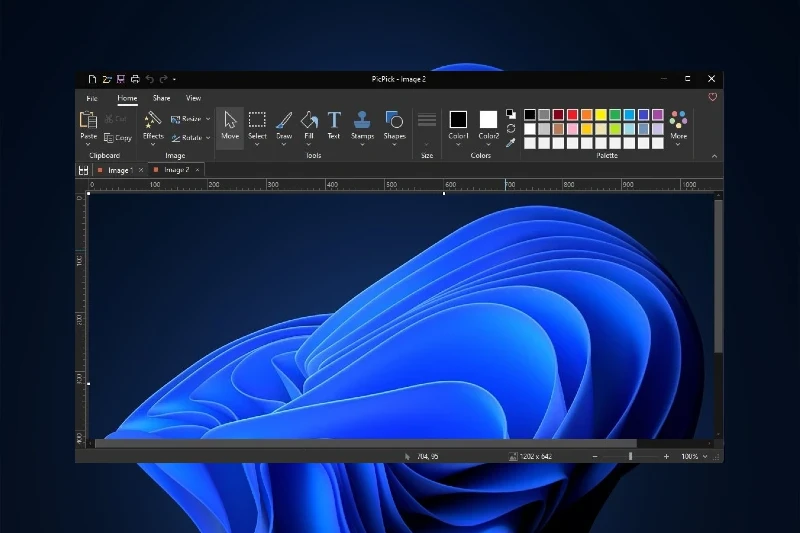
Task: Click the save icon in quick access toolbar
Action: (x=120, y=79)
